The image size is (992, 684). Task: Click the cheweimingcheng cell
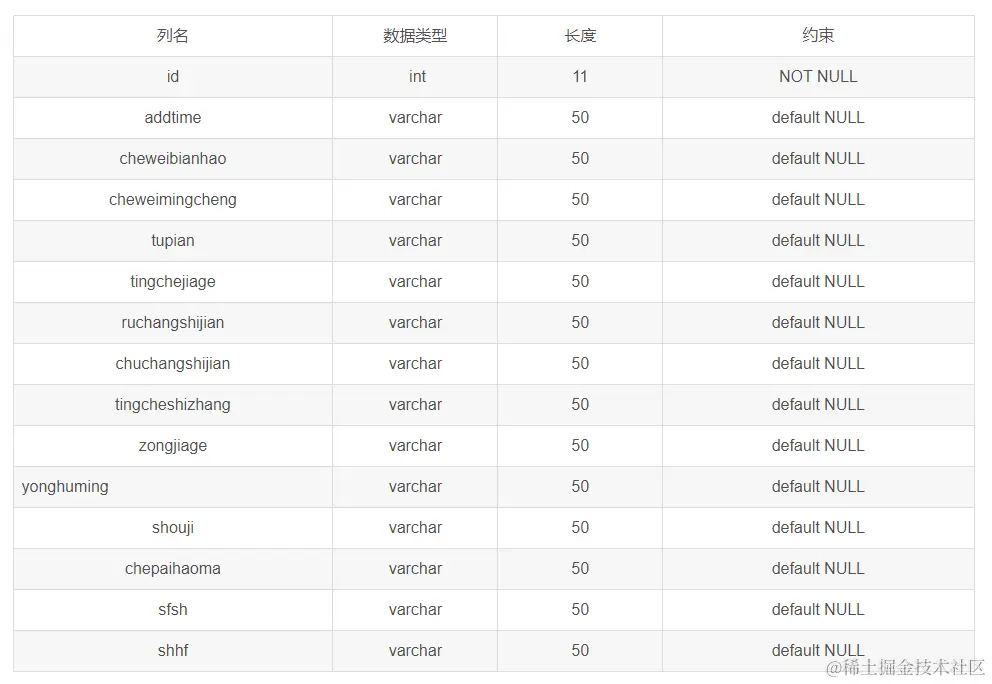(x=173, y=200)
